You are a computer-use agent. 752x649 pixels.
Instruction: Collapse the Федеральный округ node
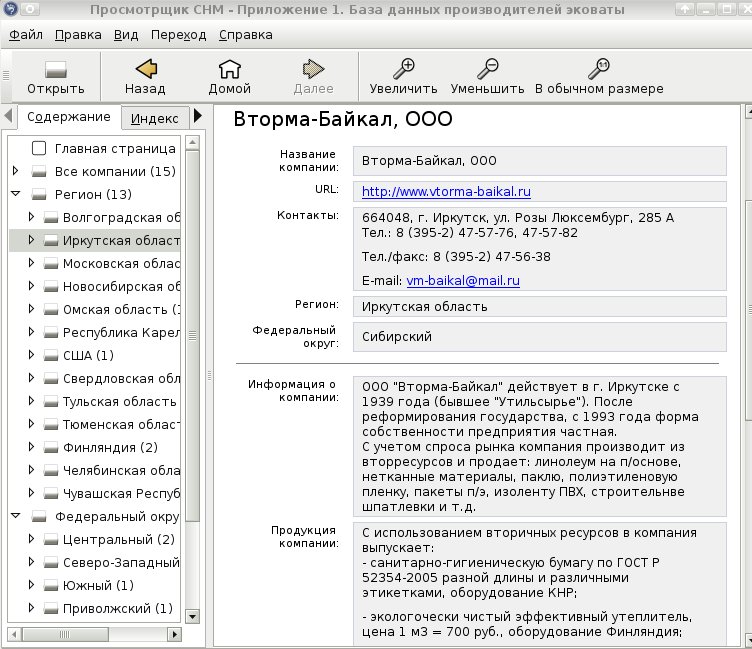[16, 516]
